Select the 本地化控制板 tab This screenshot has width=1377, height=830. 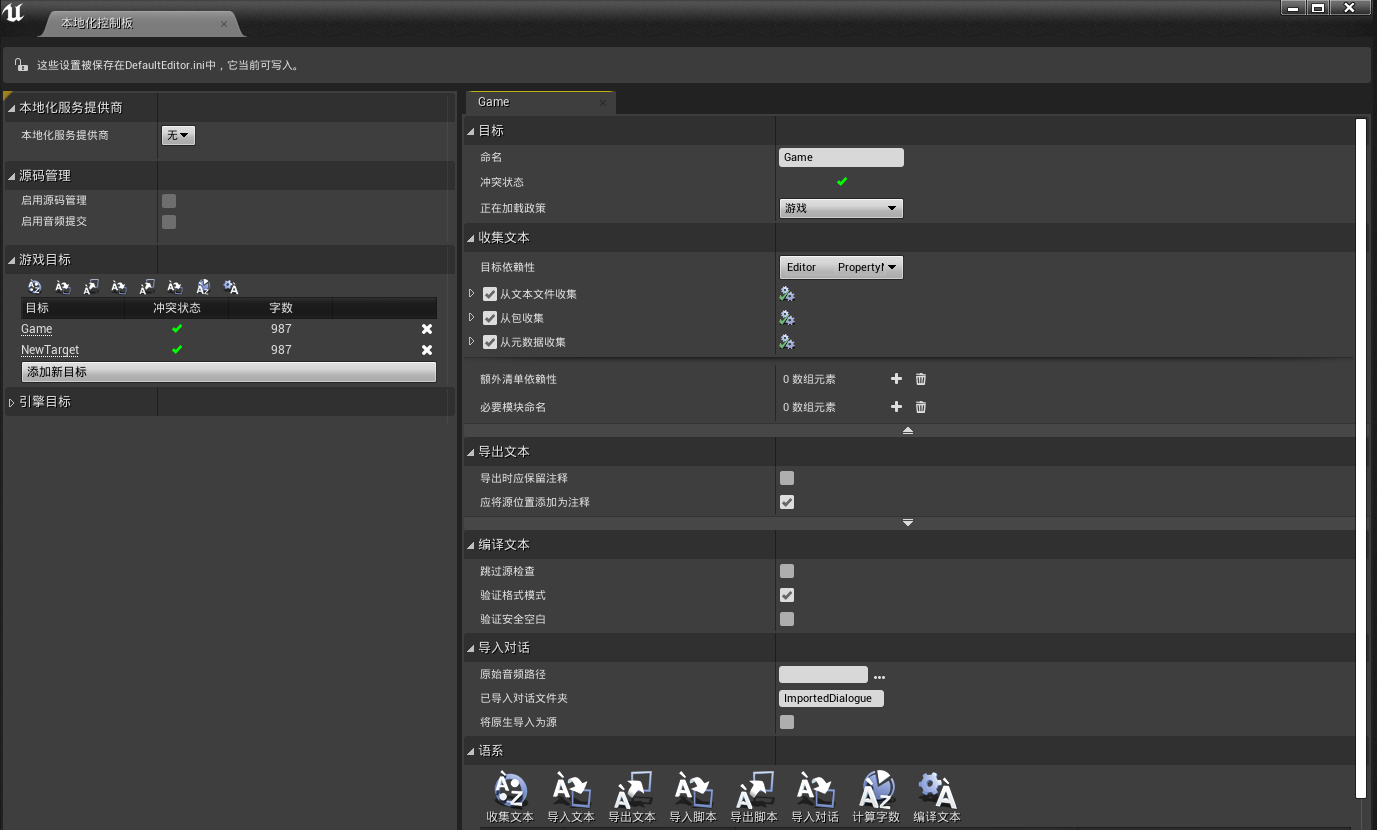click(x=130, y=23)
